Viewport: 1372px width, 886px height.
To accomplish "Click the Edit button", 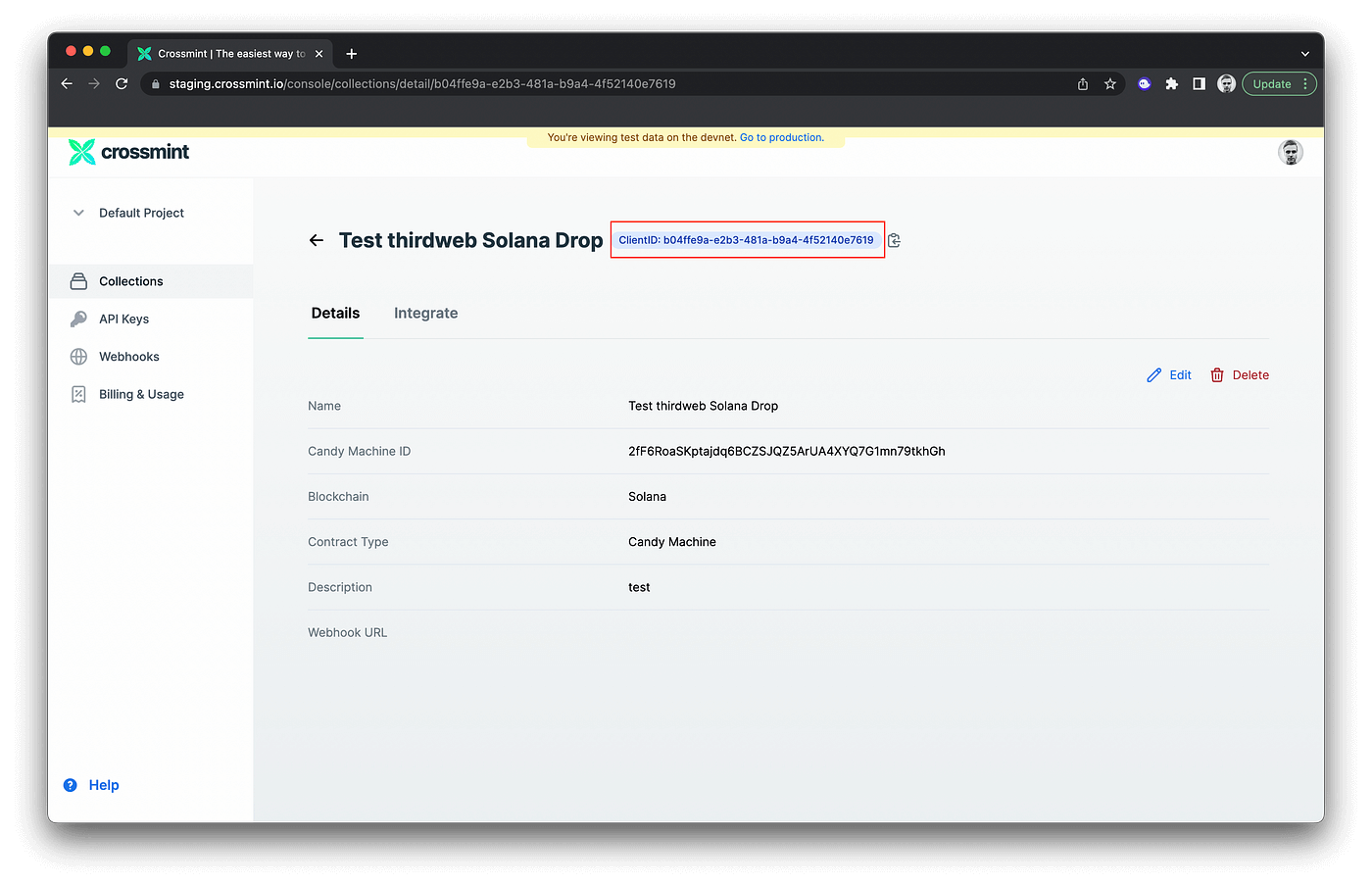I will pyautogui.click(x=1169, y=375).
